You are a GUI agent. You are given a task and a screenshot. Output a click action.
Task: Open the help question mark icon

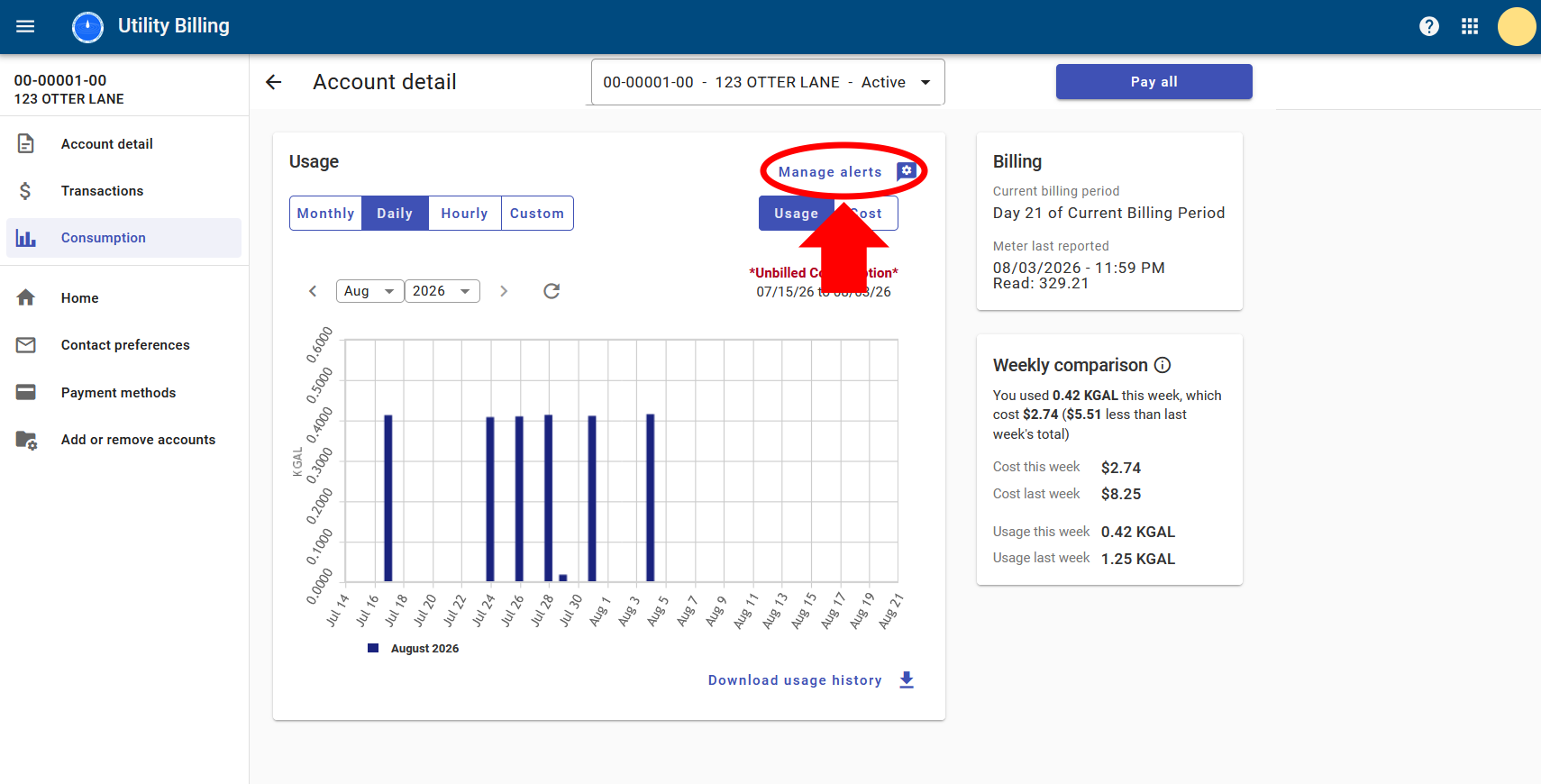1429,26
